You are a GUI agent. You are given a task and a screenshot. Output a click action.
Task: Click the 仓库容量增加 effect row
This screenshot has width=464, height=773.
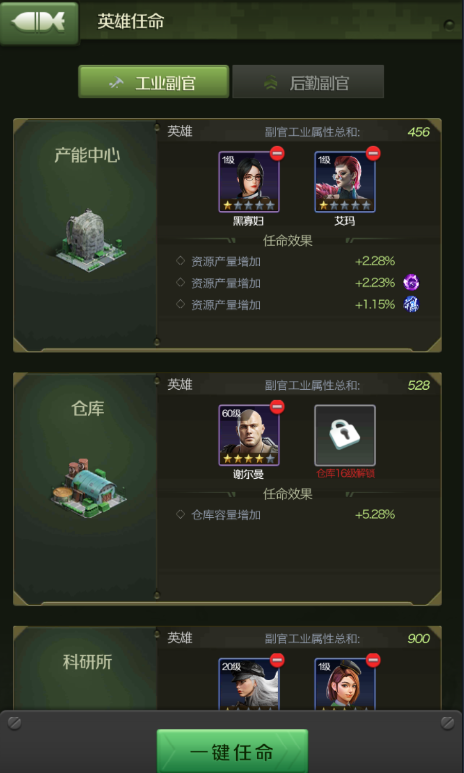click(x=286, y=515)
